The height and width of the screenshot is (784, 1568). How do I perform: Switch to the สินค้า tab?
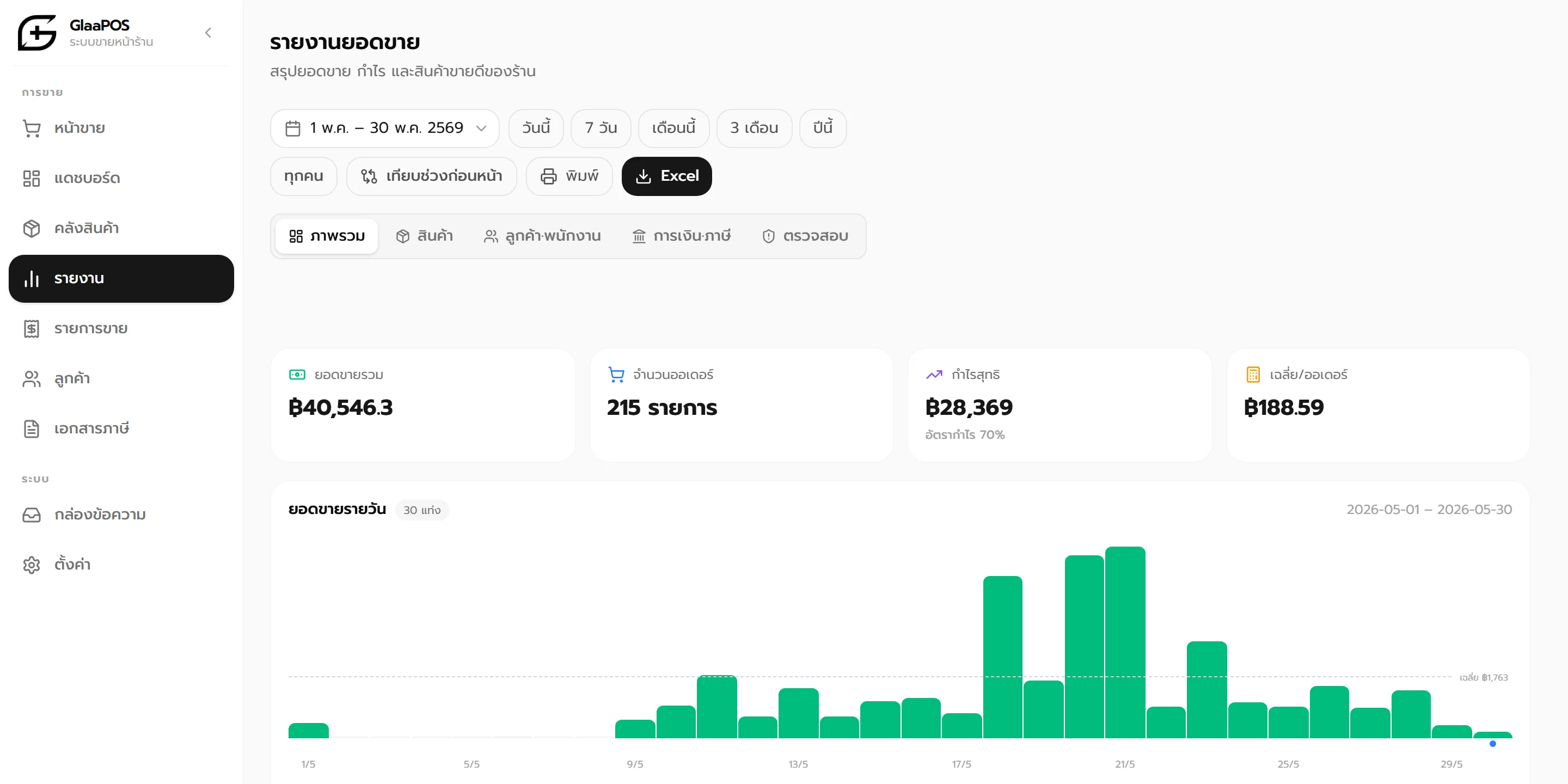pyautogui.click(x=424, y=236)
